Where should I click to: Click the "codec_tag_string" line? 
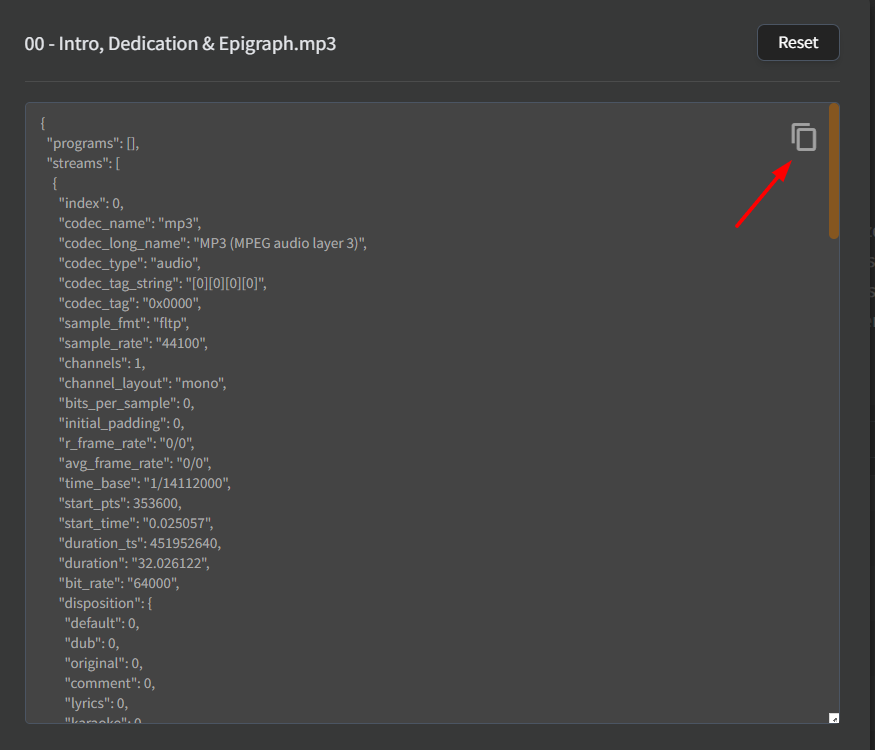162,283
